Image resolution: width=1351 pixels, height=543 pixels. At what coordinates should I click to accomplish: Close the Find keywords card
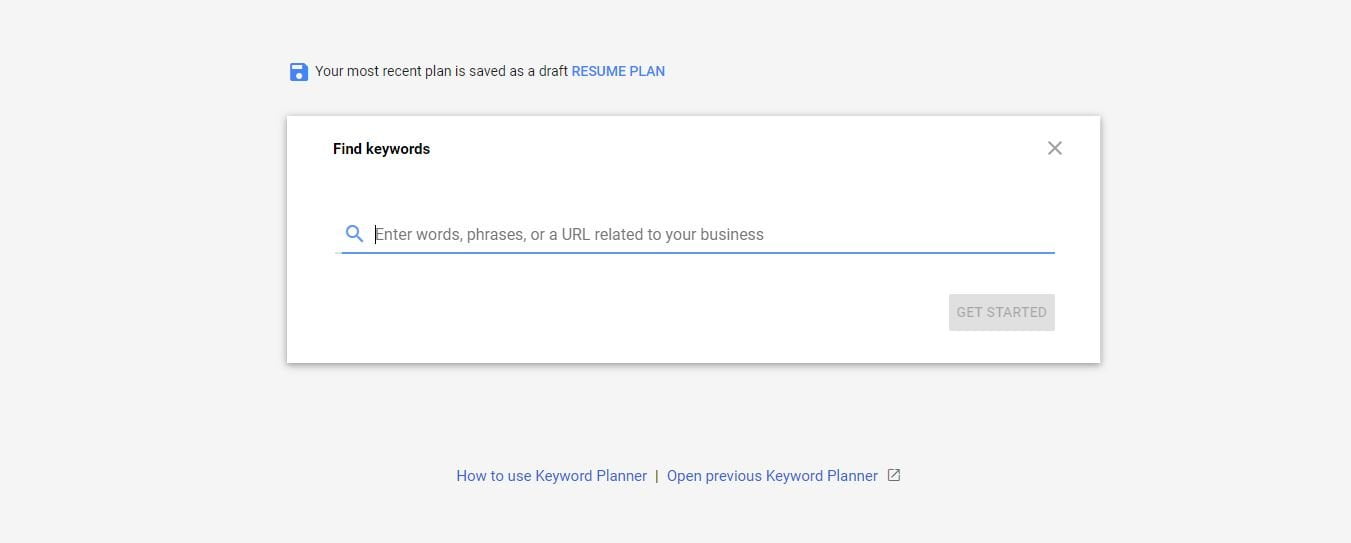pyautogui.click(x=1054, y=148)
